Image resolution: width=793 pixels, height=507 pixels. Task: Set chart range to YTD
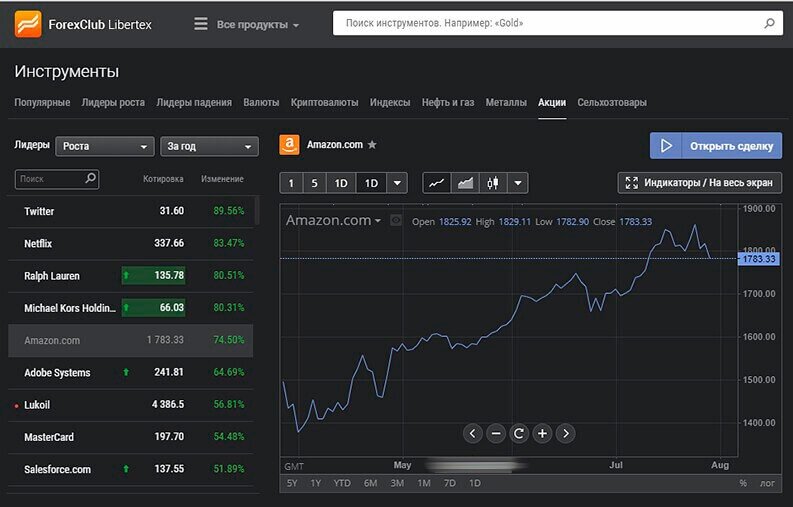tap(342, 483)
